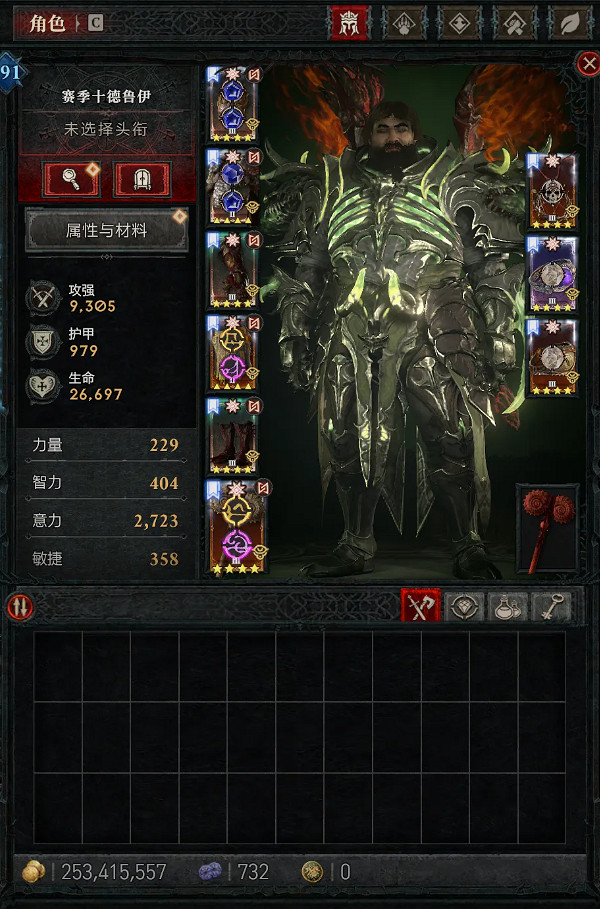600x909 pixels.
Task: Open the potions consumables inventory tab
Action: coord(507,606)
